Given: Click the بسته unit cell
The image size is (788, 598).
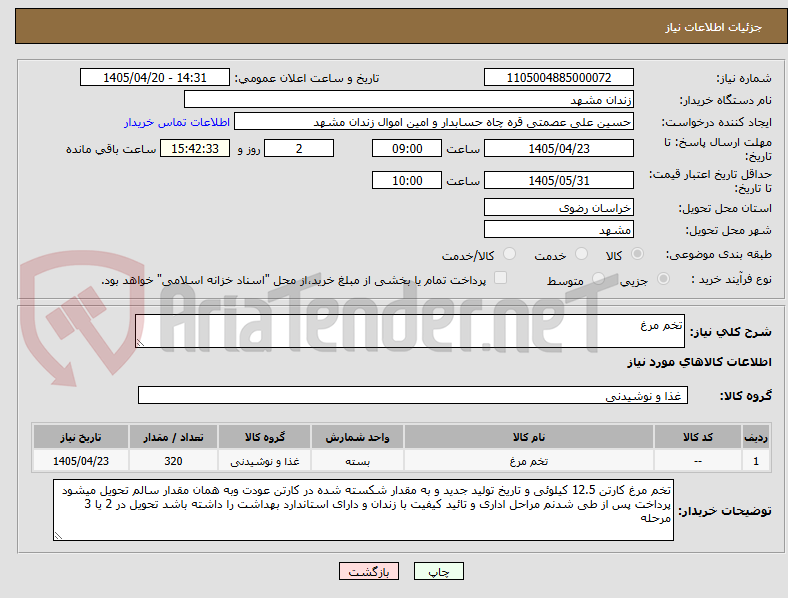Looking at the screenshot, I should pyautogui.click(x=357, y=461).
